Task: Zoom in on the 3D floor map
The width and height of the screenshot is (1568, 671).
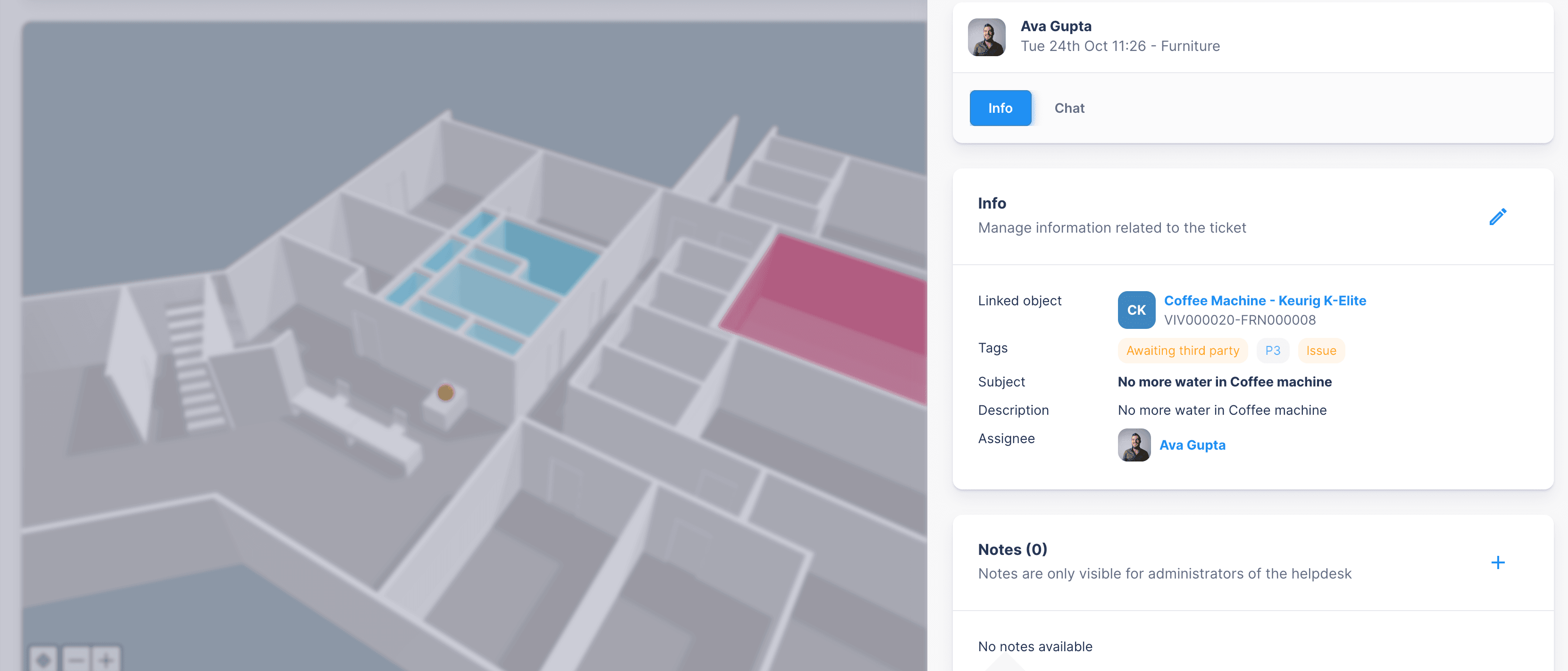Action: pyautogui.click(x=107, y=659)
